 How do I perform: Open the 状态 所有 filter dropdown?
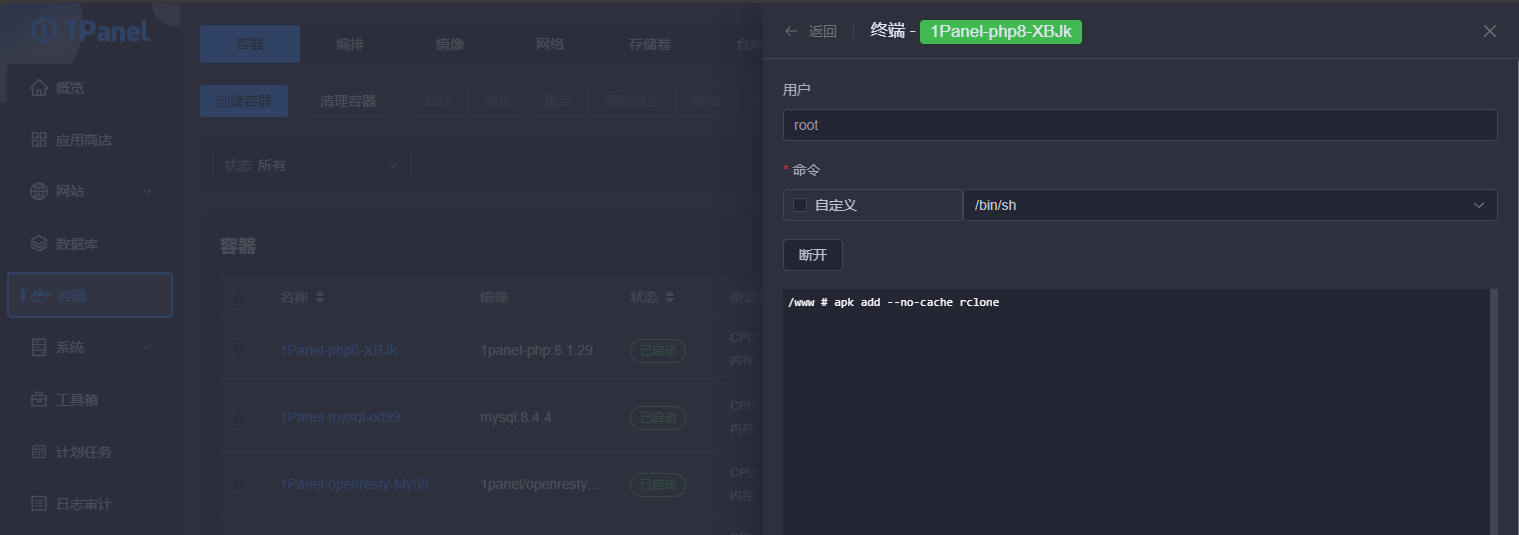(x=311, y=165)
